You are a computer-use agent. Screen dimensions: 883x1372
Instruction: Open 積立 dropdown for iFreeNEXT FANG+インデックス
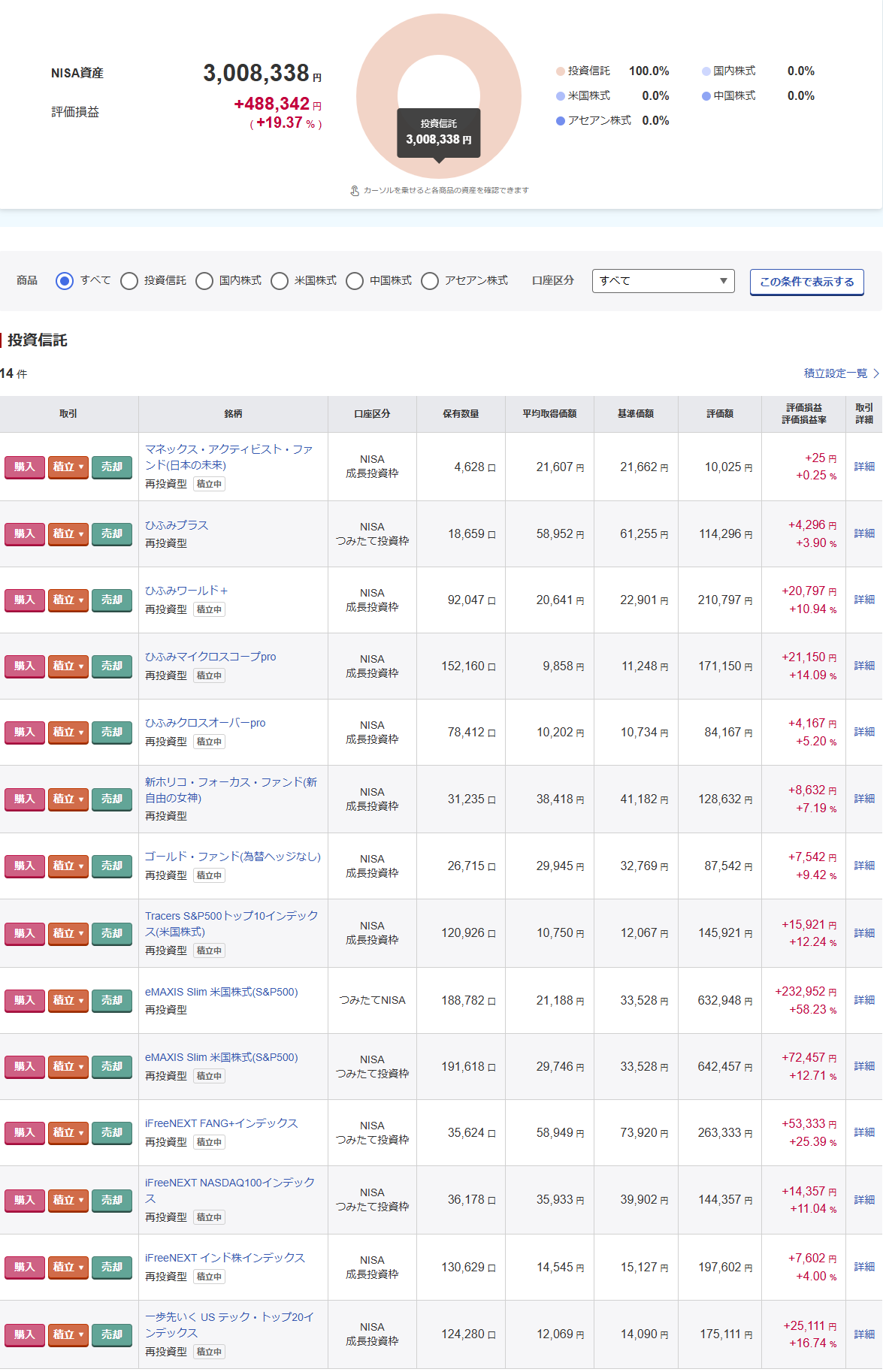click(x=68, y=1132)
